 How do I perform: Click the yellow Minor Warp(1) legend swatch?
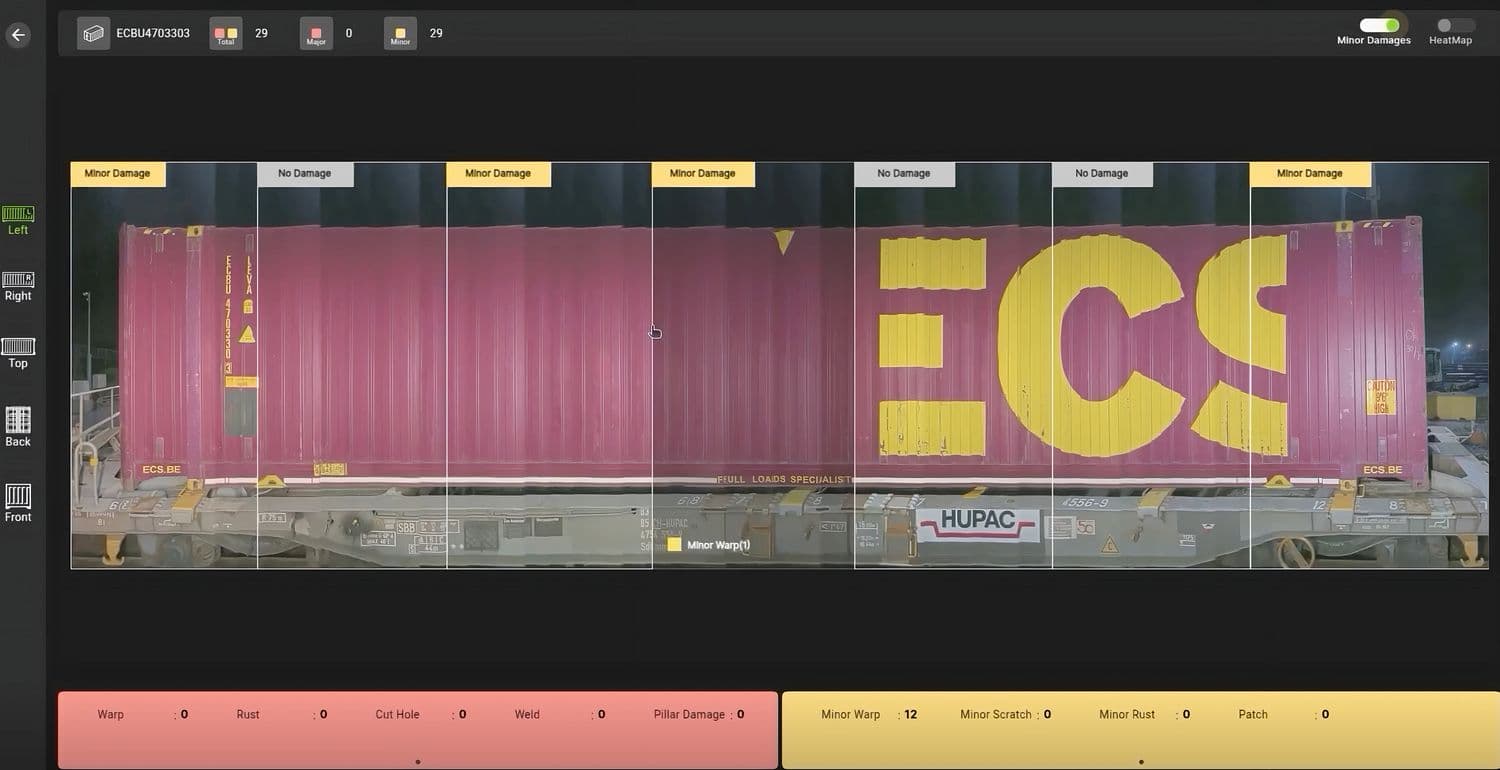[x=674, y=545]
